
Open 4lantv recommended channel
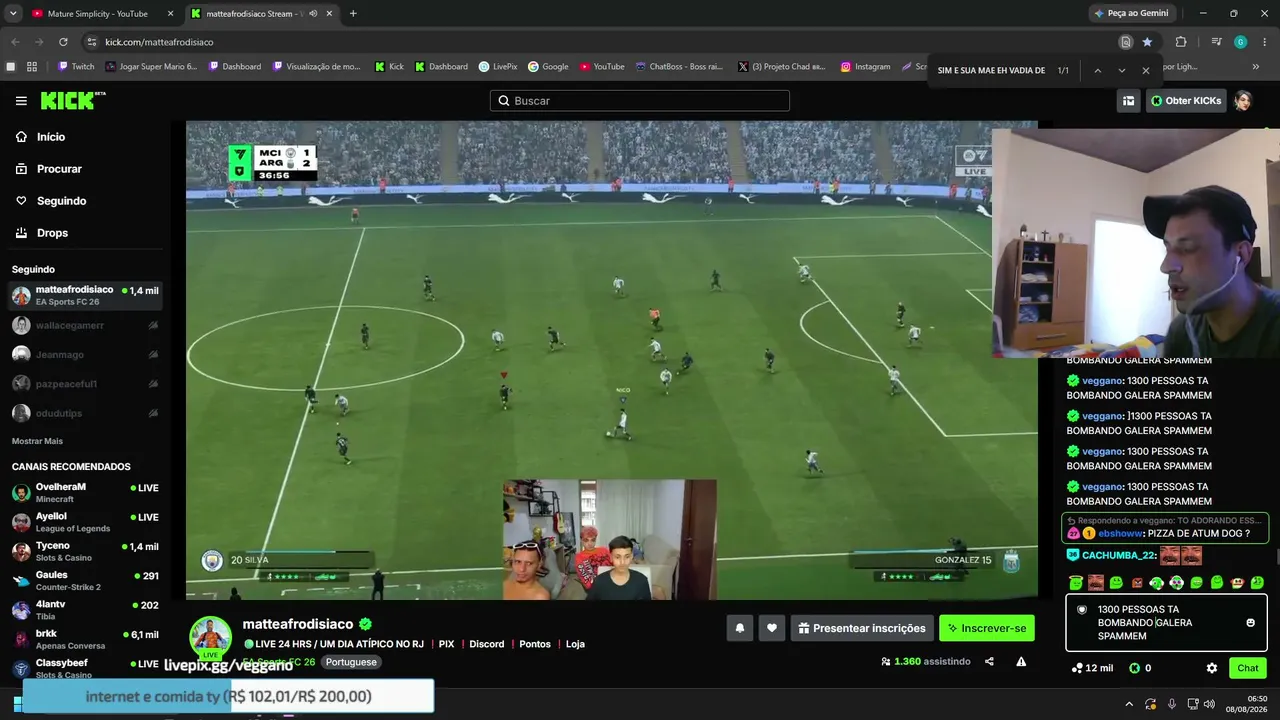(x=85, y=610)
